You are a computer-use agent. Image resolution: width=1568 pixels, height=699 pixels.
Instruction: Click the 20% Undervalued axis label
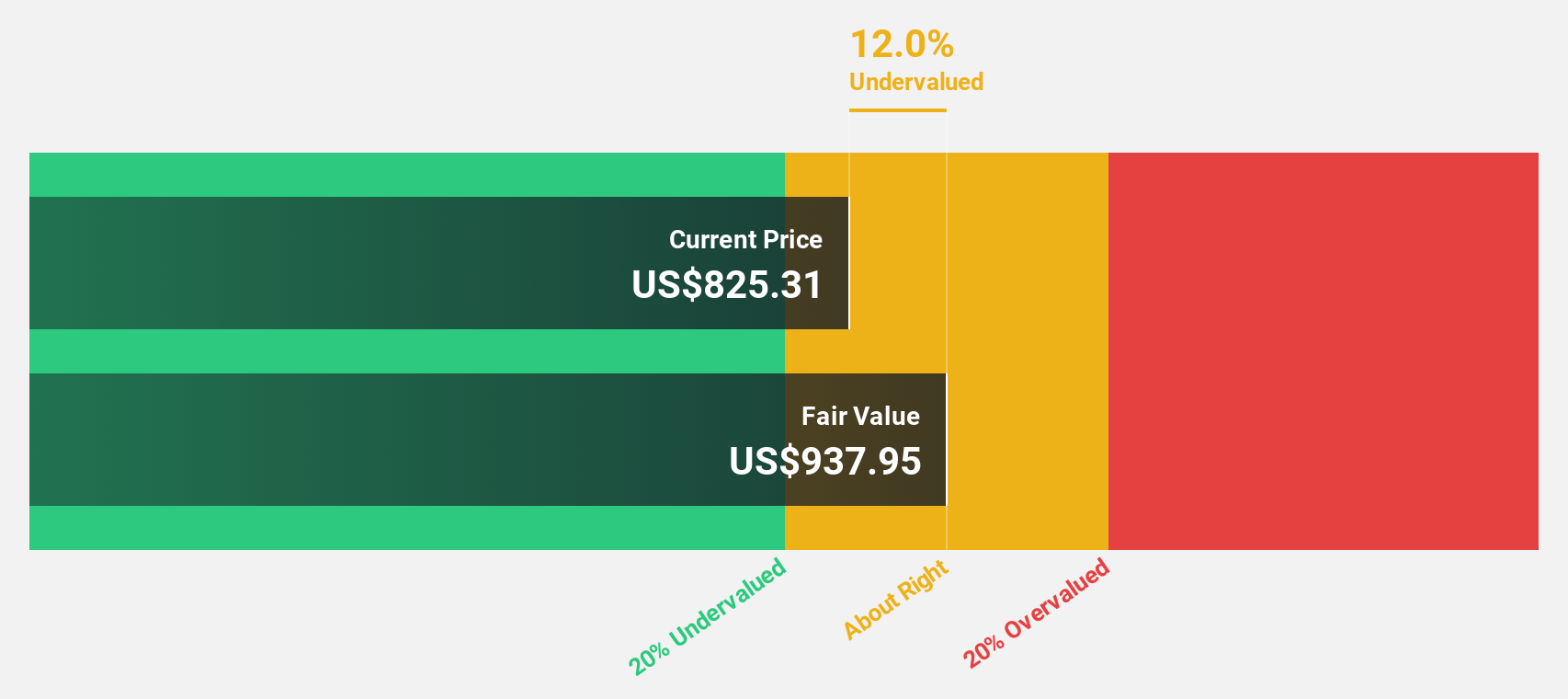click(707, 616)
